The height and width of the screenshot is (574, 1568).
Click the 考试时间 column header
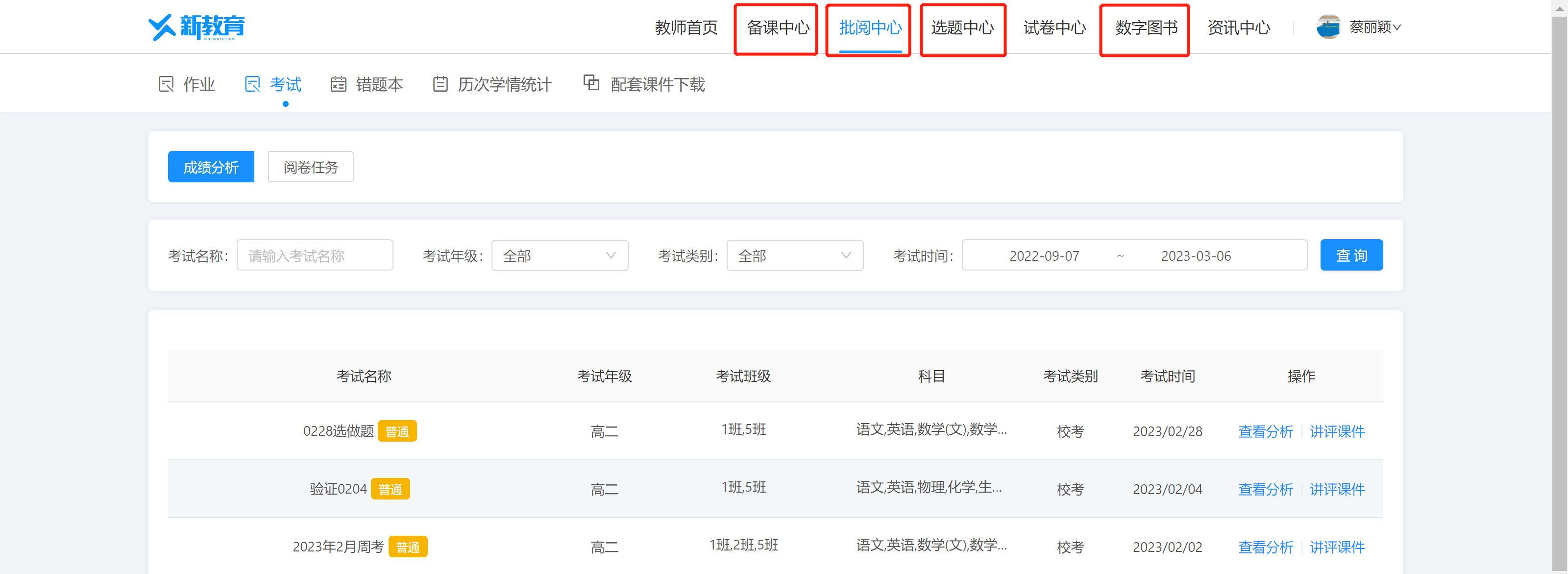(1167, 376)
